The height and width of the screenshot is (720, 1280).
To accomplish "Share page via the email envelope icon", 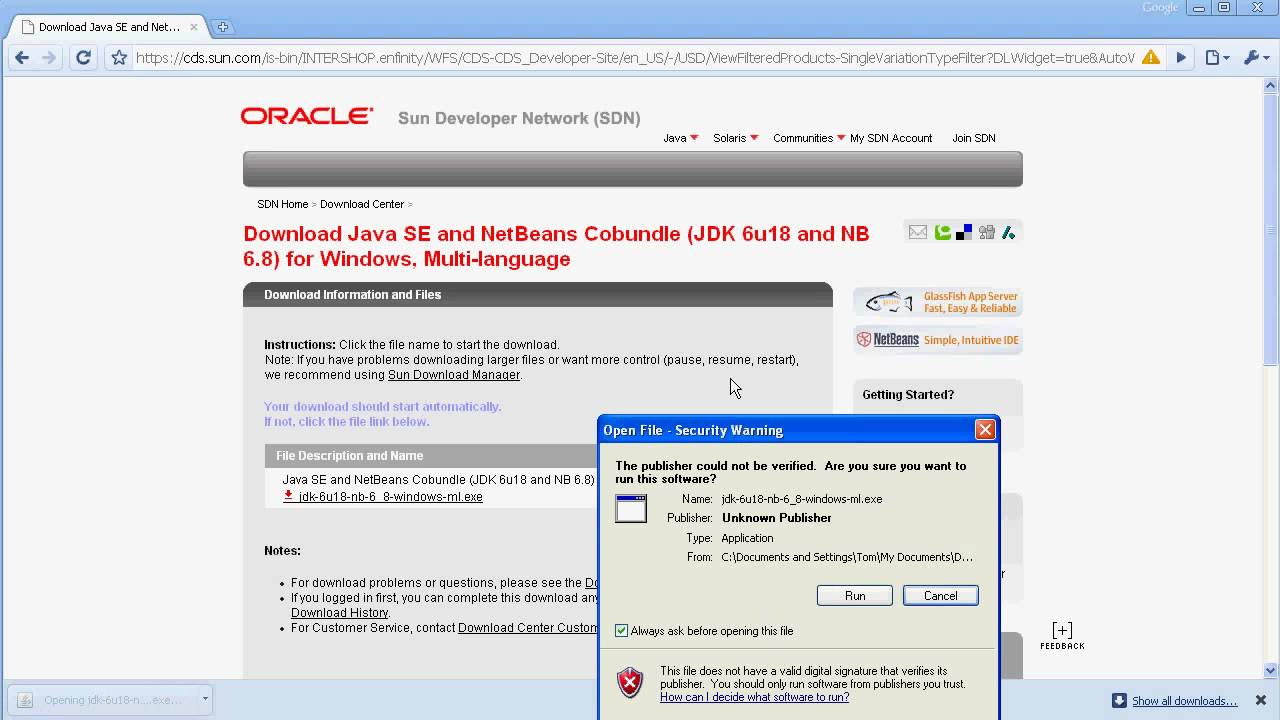I will [x=917, y=232].
